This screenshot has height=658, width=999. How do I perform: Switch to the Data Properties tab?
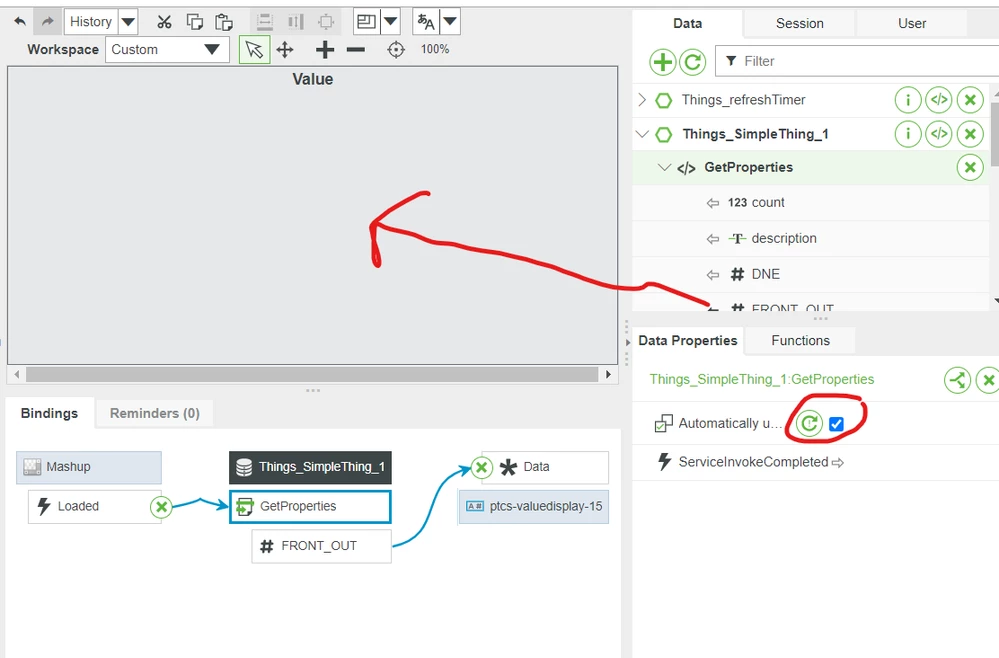coord(688,341)
